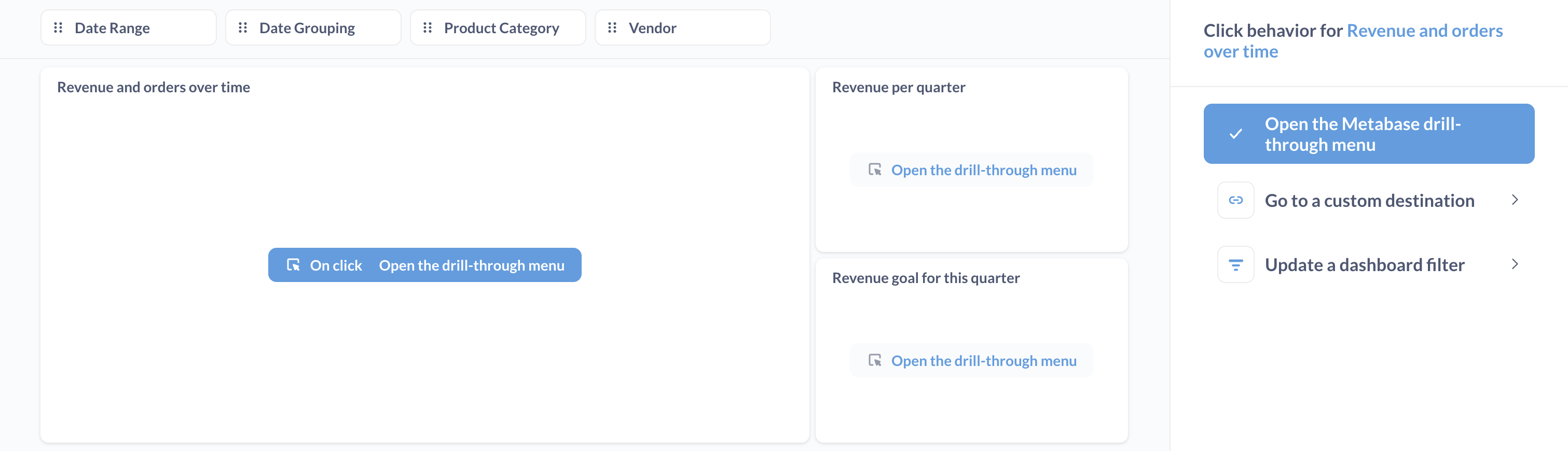The image size is (1568, 451).
Task: Click the cursor icon on Revenue per quarter button
Action: click(875, 170)
